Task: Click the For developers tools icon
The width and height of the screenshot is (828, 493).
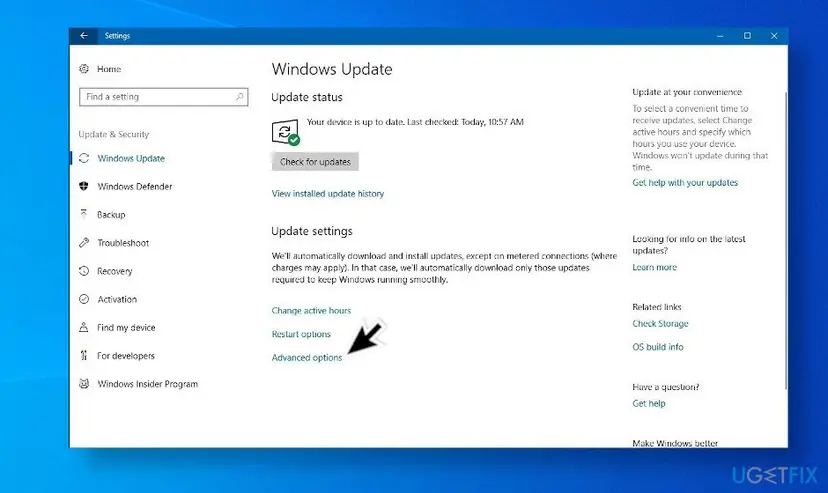Action: click(x=84, y=356)
